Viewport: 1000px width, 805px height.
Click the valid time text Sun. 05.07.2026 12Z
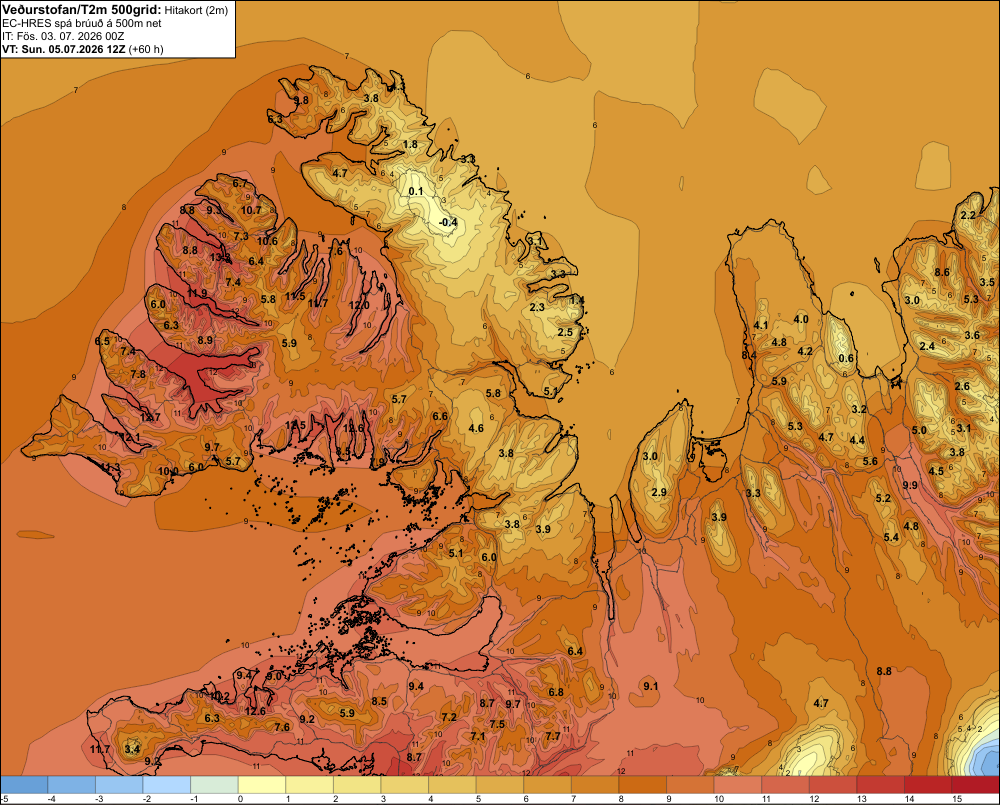(74, 49)
